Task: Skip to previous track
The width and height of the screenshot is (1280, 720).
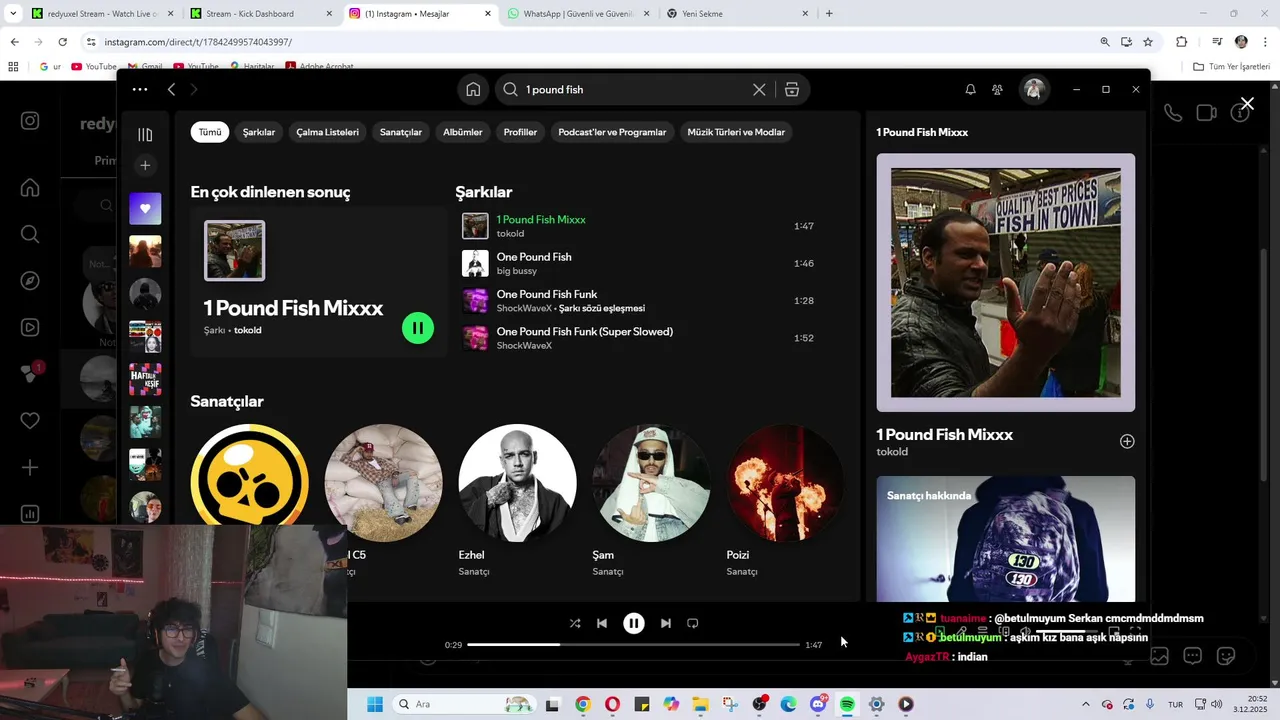Action: pyautogui.click(x=602, y=623)
